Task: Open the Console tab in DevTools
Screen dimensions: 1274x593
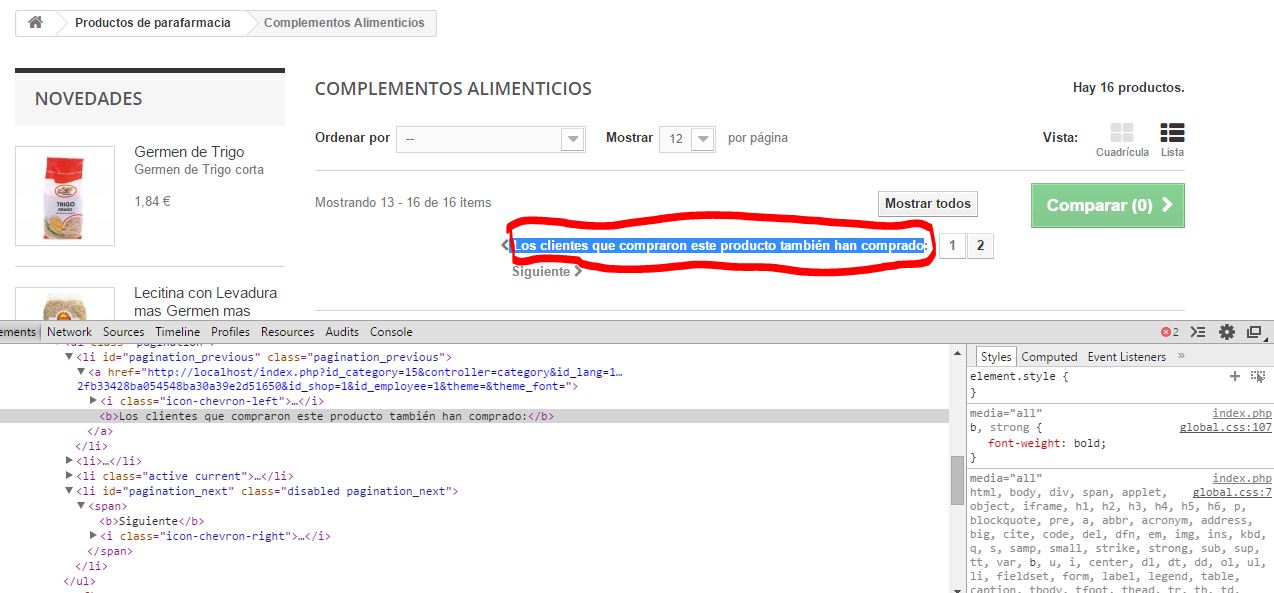Action: tap(391, 332)
